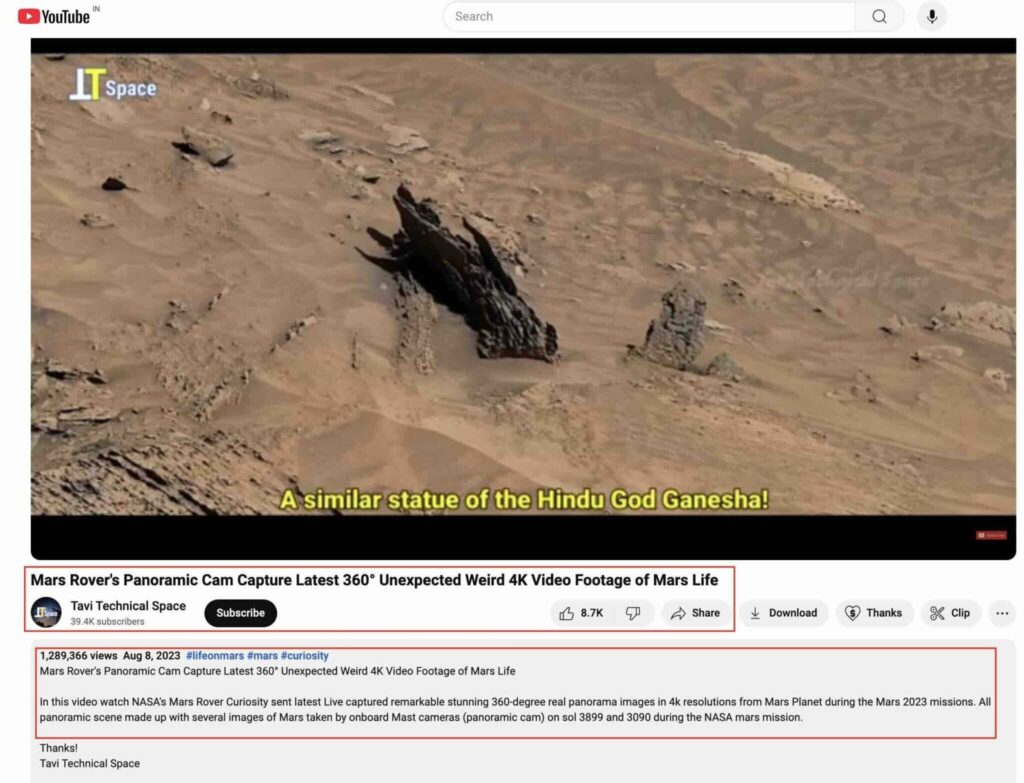Screen dimensions: 1024x783
Task: Click the Download button
Action: (783, 613)
